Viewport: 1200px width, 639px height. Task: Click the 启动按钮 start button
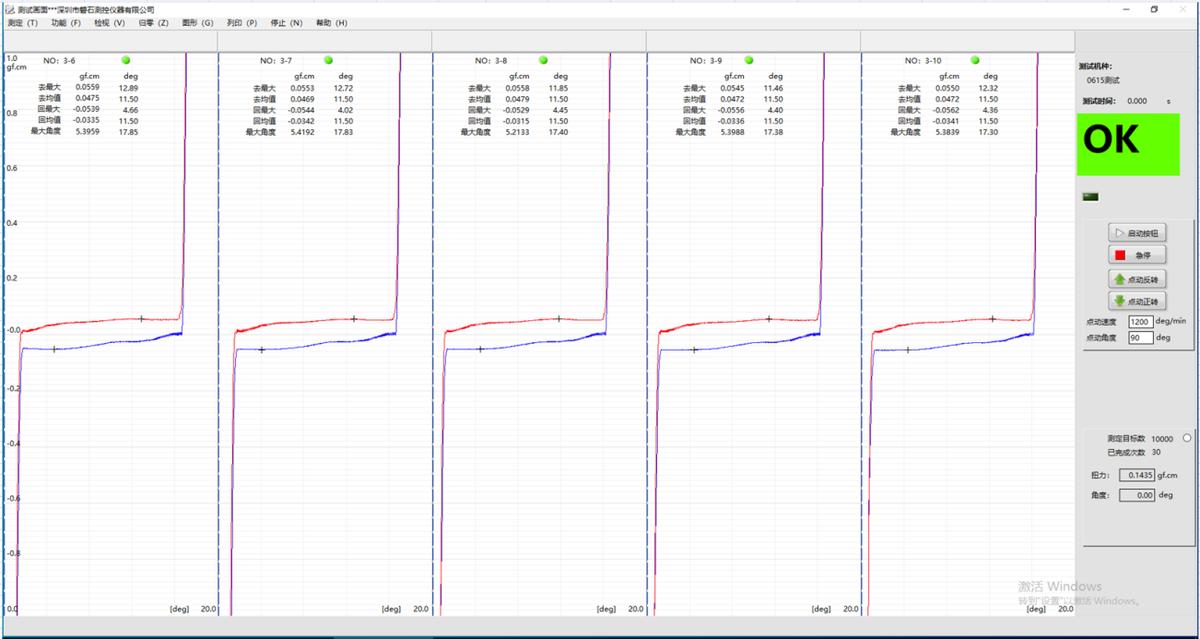click(x=1137, y=233)
